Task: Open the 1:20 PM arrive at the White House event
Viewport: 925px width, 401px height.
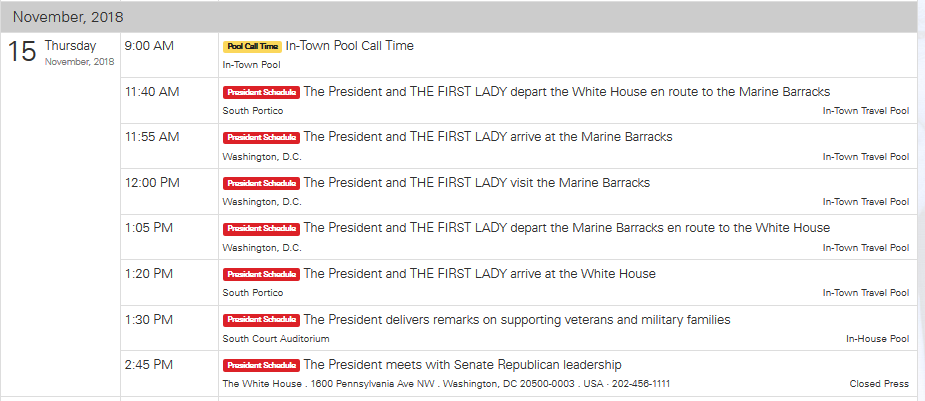Action: tap(479, 274)
